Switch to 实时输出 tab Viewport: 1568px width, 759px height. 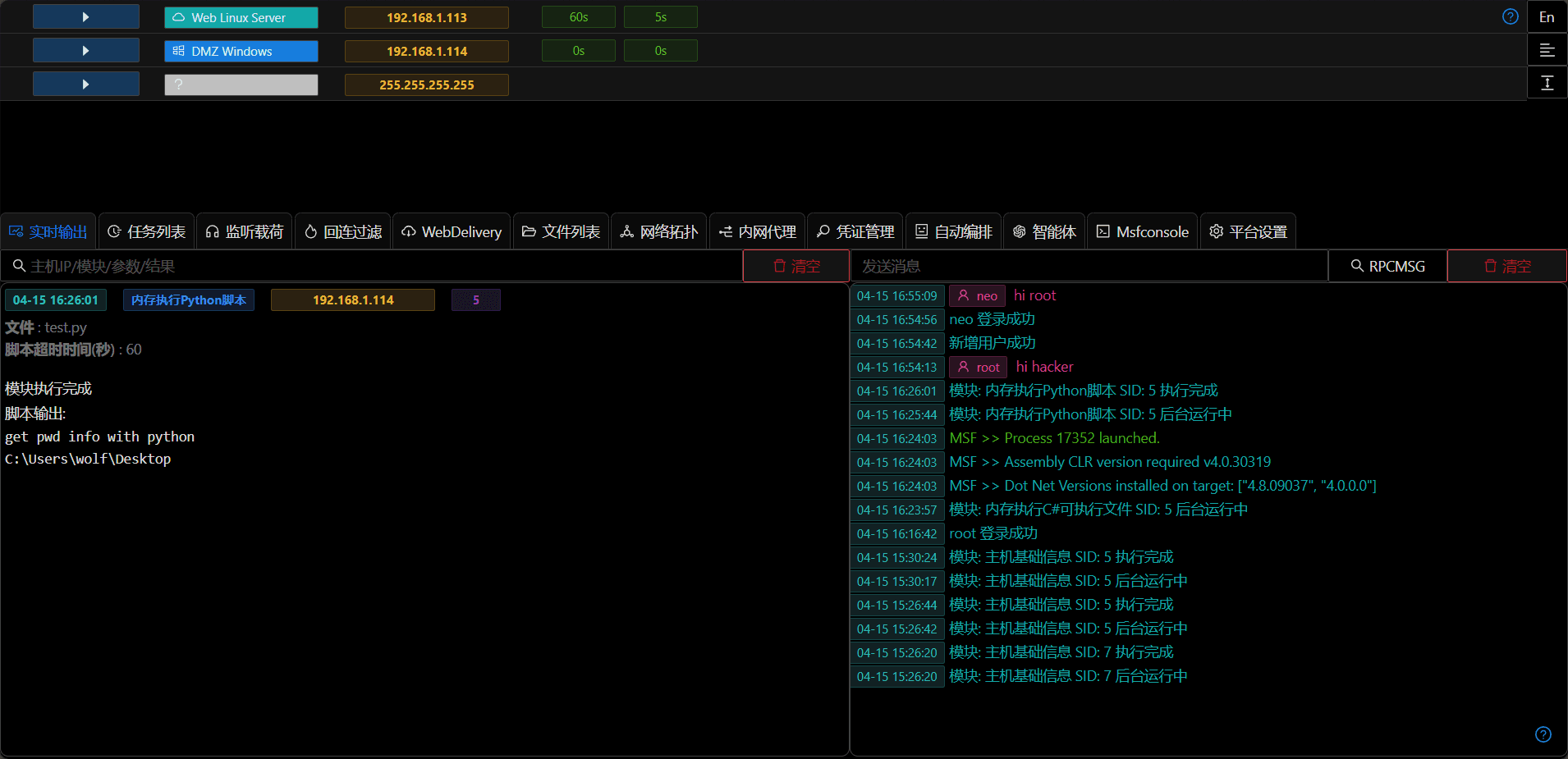(x=48, y=231)
